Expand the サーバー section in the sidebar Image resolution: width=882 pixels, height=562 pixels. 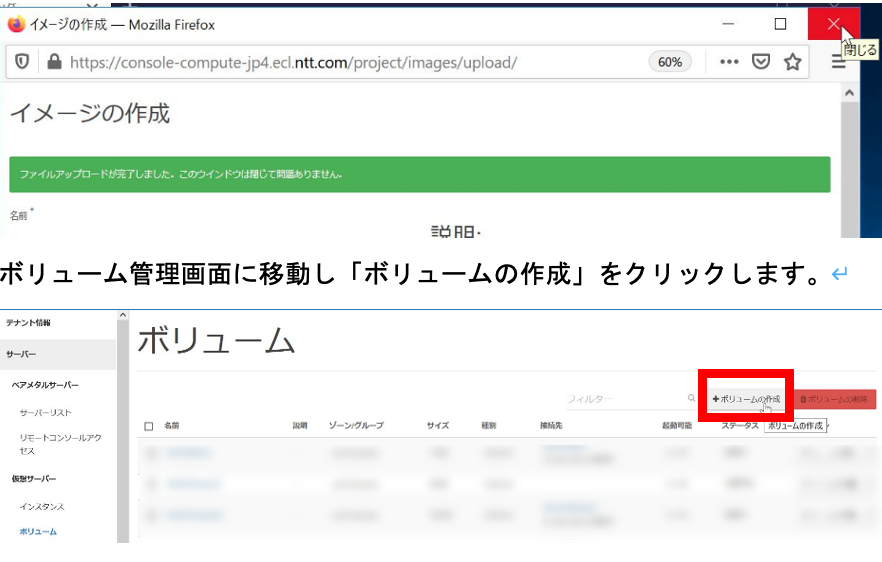(x=22, y=354)
